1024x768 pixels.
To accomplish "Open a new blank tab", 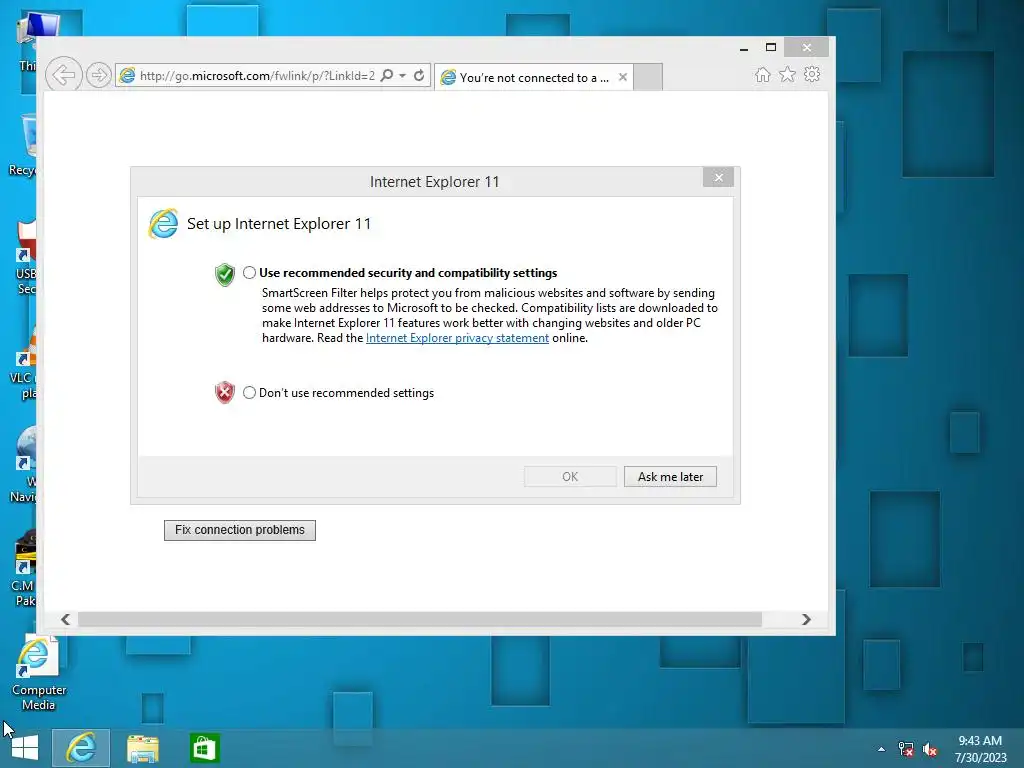I will (x=648, y=77).
